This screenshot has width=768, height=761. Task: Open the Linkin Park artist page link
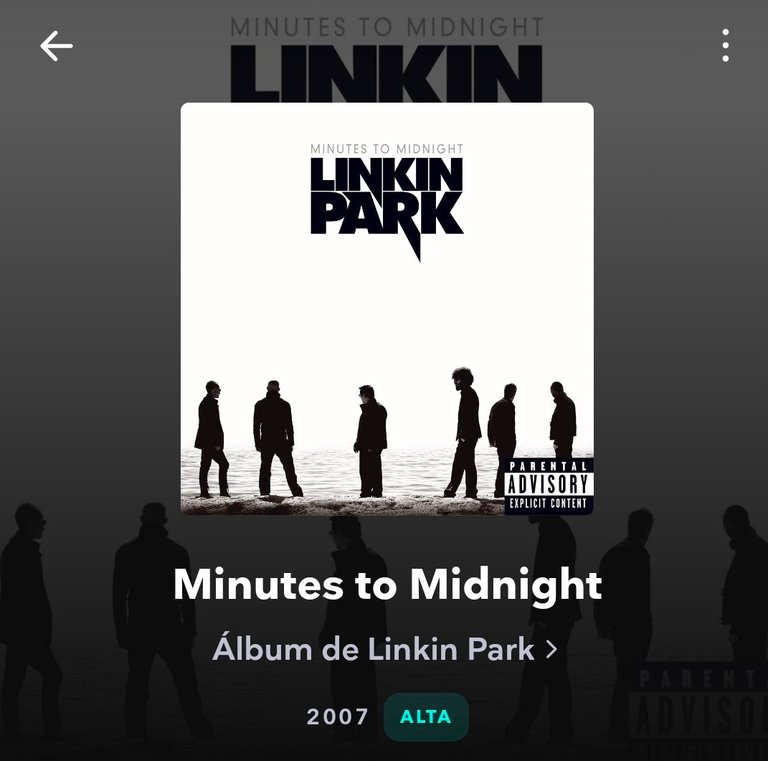384,649
